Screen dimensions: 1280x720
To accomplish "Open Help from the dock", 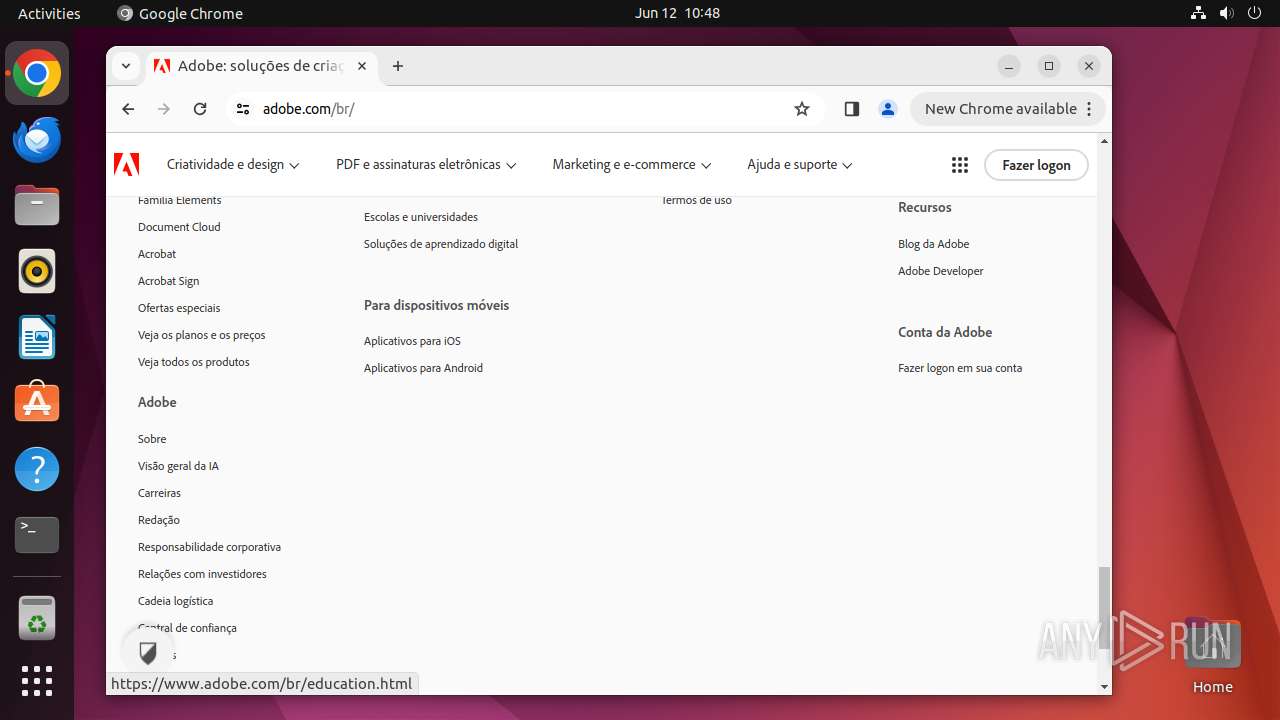I will (37, 469).
